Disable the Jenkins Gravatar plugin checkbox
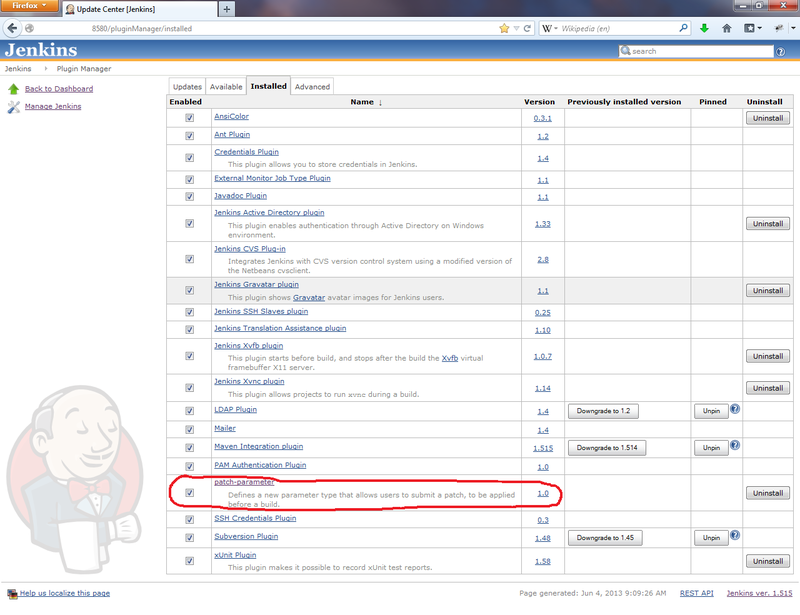Viewport: 800px width, 615px height. click(189, 290)
